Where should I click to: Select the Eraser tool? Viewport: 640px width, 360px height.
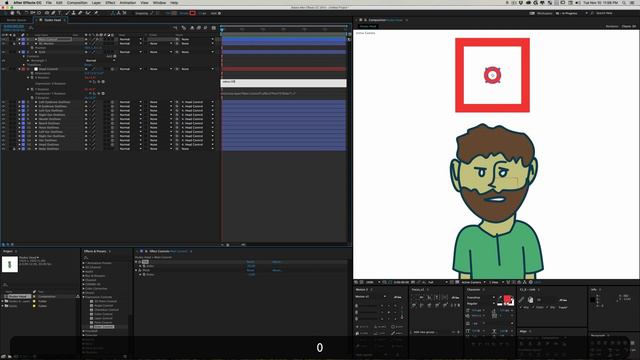click(x=80, y=13)
